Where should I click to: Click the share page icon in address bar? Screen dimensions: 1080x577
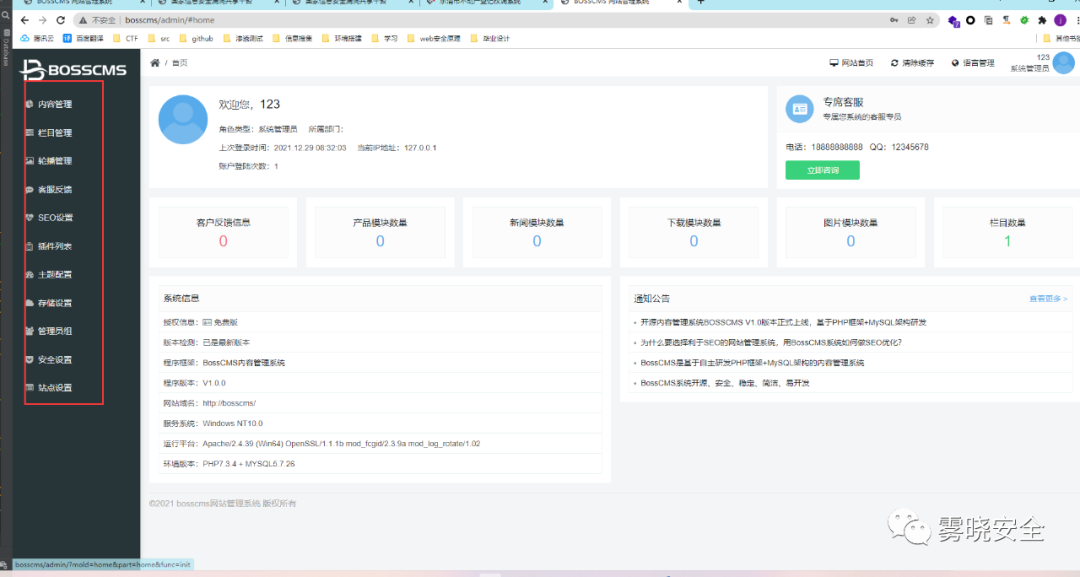point(912,21)
